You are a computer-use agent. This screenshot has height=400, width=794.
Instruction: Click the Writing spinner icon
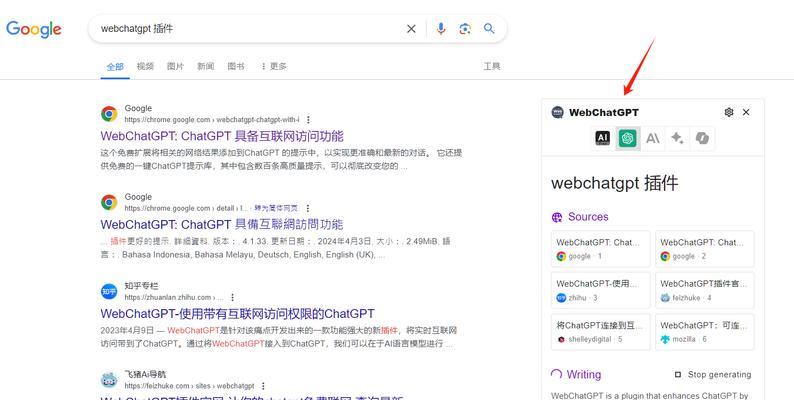click(557, 375)
